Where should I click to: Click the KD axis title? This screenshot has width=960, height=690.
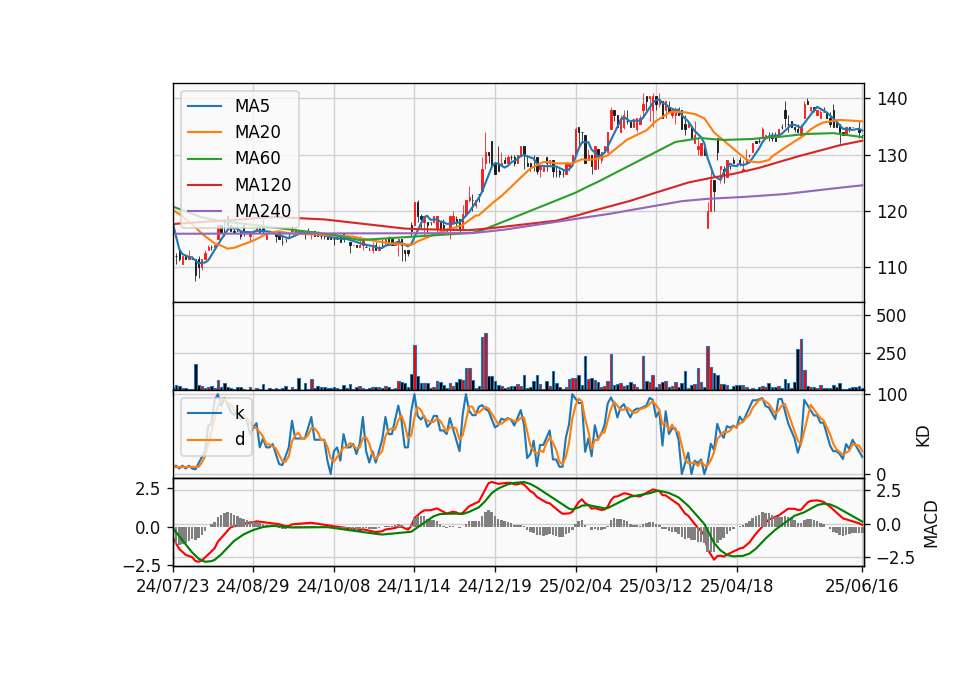923,437
